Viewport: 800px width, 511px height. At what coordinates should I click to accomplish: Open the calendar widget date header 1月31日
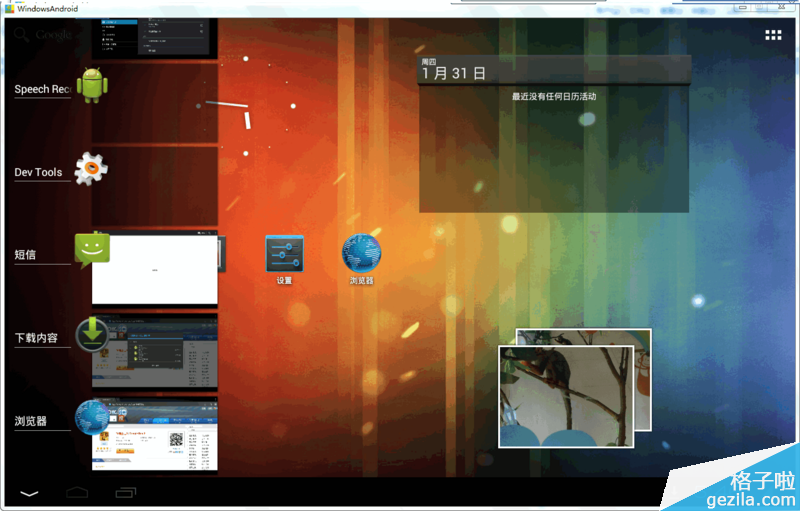pyautogui.click(x=554, y=70)
